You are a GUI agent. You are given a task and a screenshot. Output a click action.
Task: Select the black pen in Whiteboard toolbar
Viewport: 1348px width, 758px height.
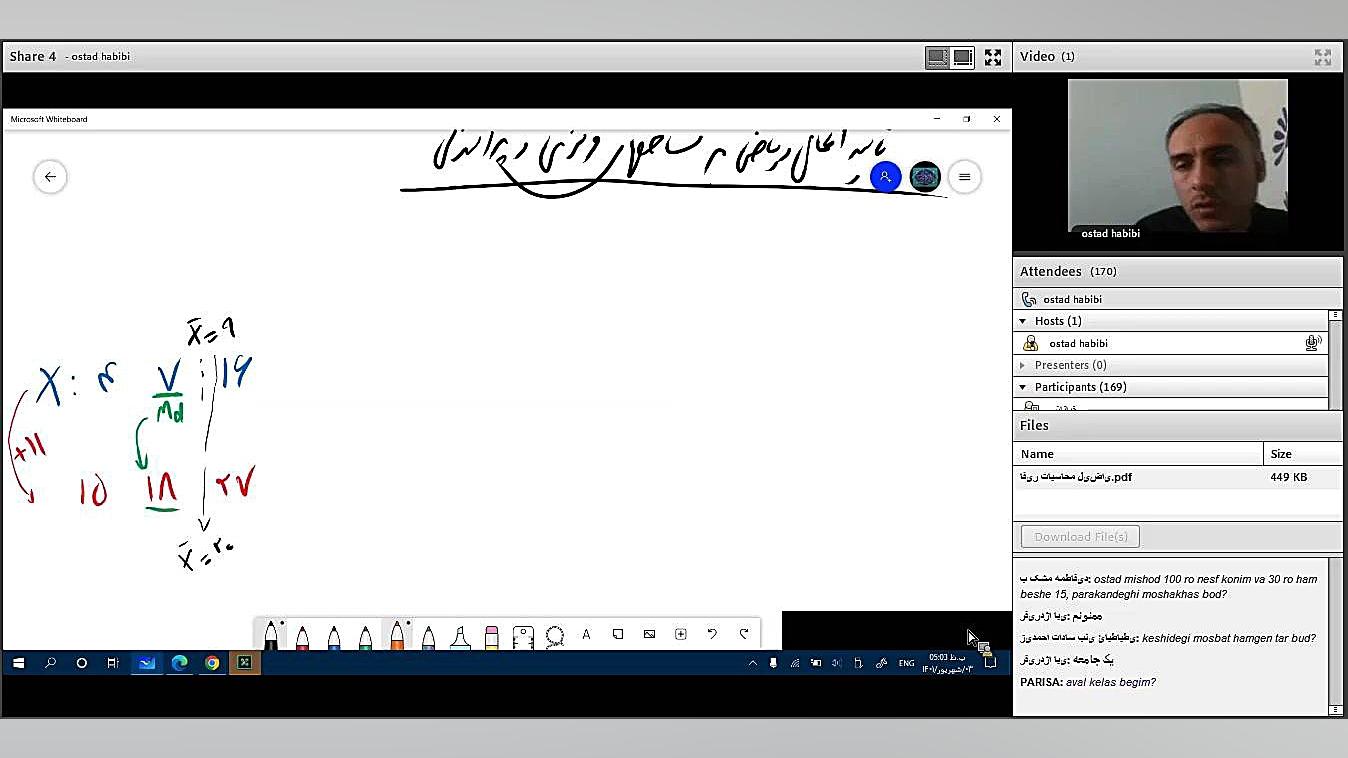click(x=271, y=635)
